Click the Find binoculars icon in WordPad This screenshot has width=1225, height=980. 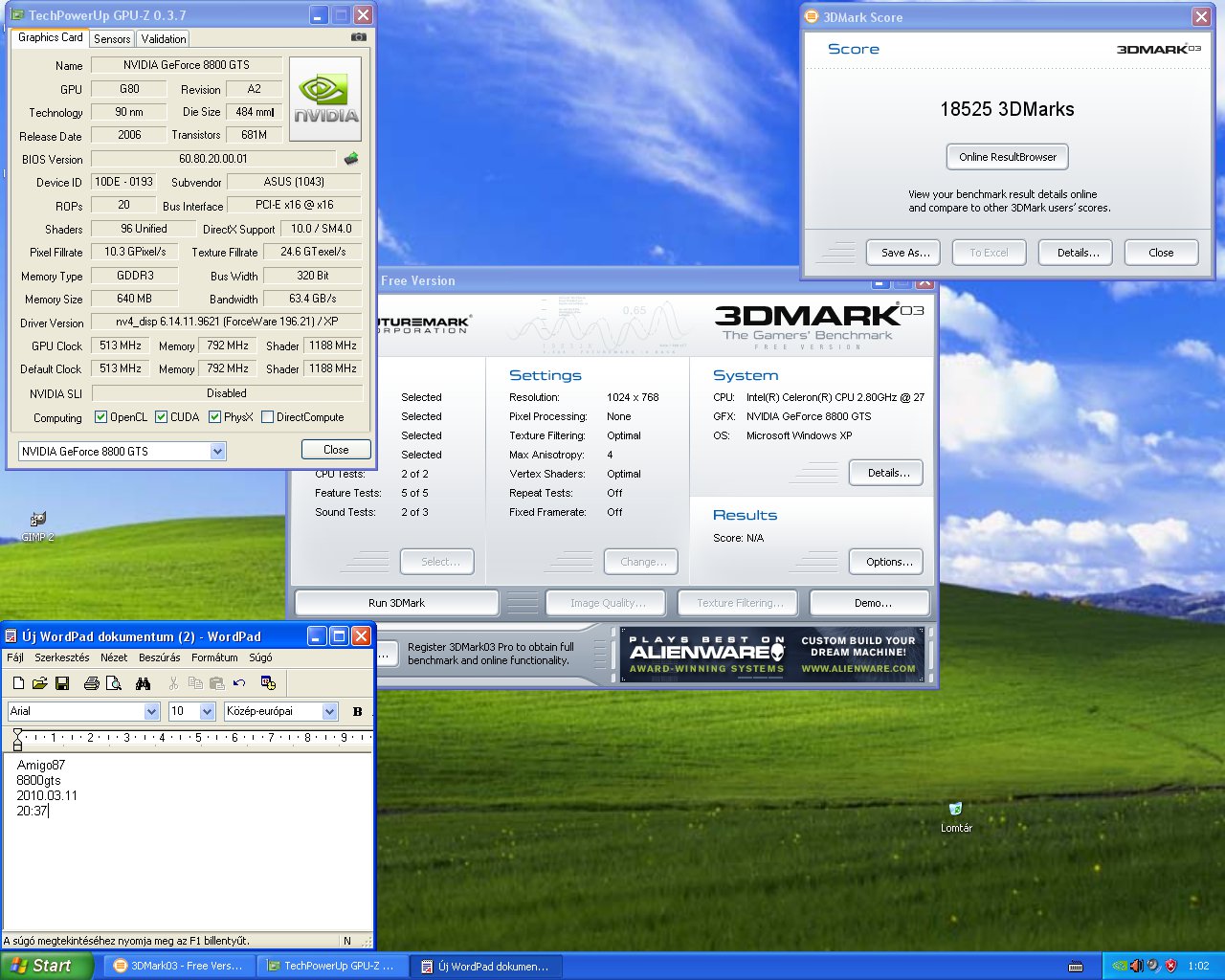(x=144, y=683)
